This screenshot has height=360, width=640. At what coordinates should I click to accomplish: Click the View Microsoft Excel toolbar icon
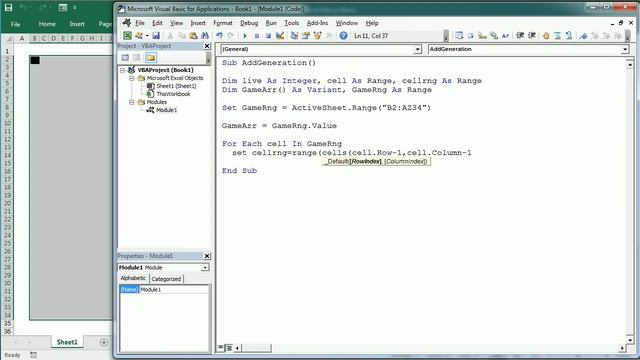coord(127,36)
